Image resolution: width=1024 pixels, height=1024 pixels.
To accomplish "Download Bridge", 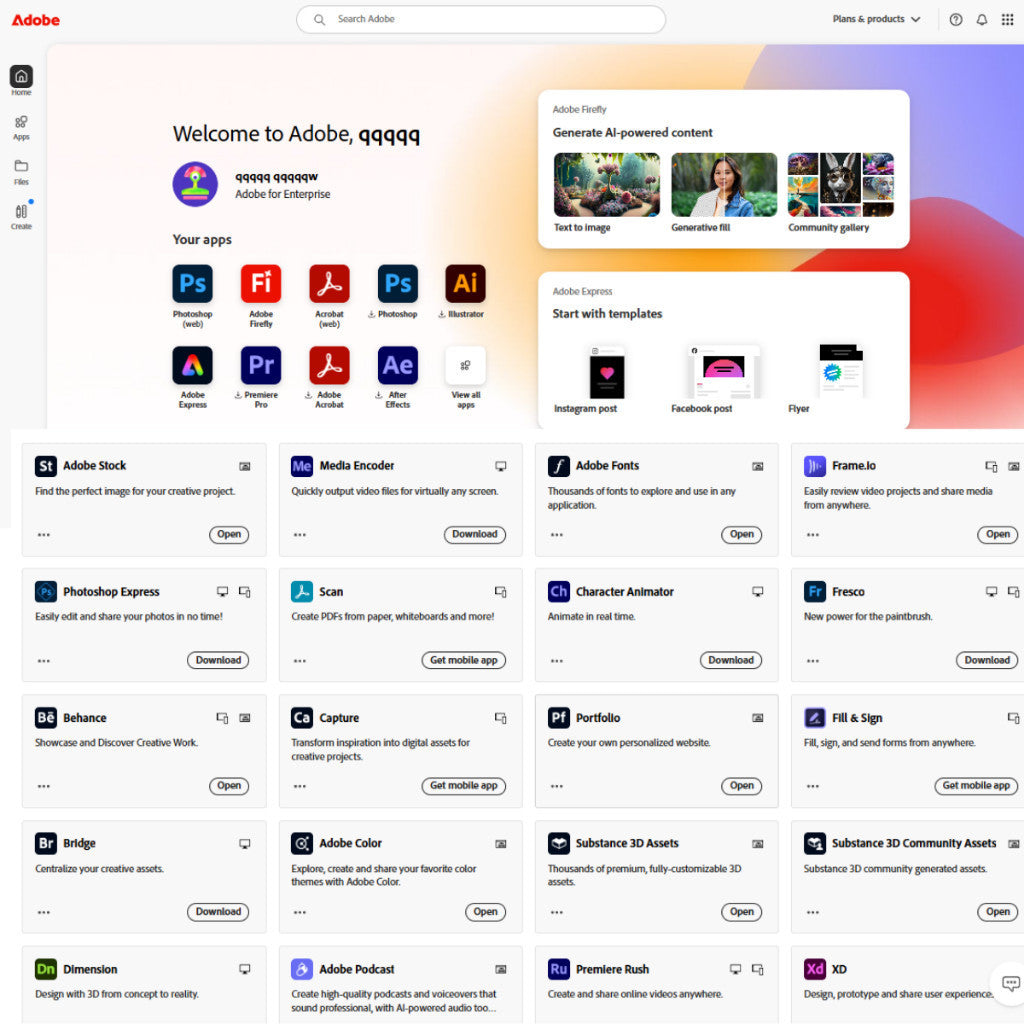I will (218, 912).
